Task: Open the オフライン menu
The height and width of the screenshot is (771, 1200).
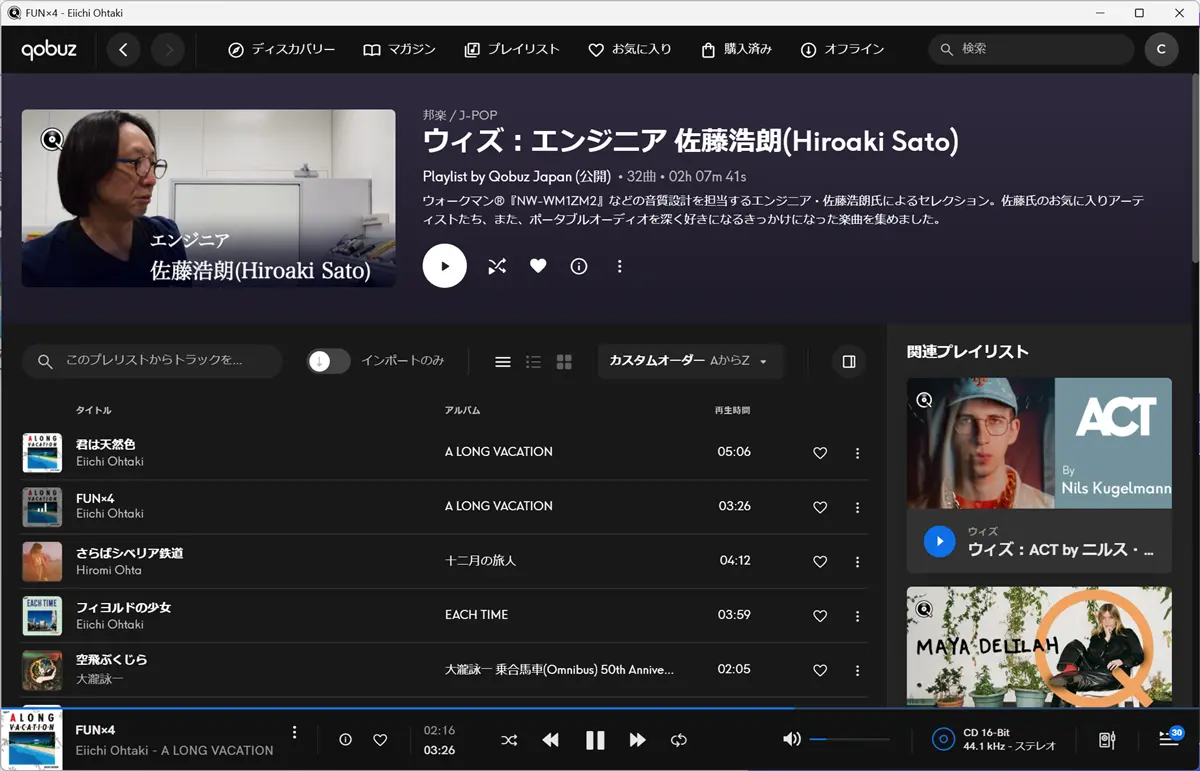Action: click(842, 49)
